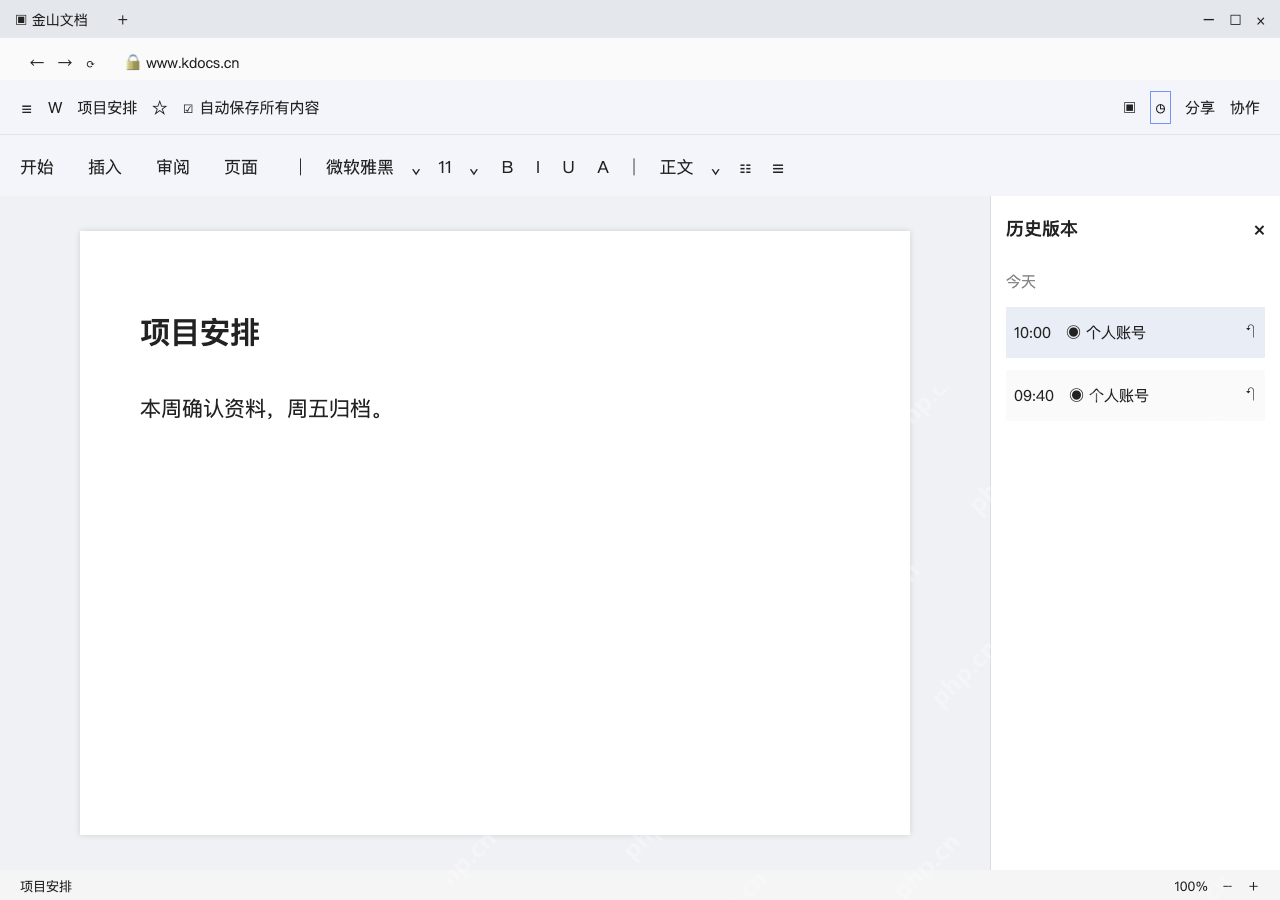
Task: Open a new browser tab with plus
Action: [x=122, y=20]
